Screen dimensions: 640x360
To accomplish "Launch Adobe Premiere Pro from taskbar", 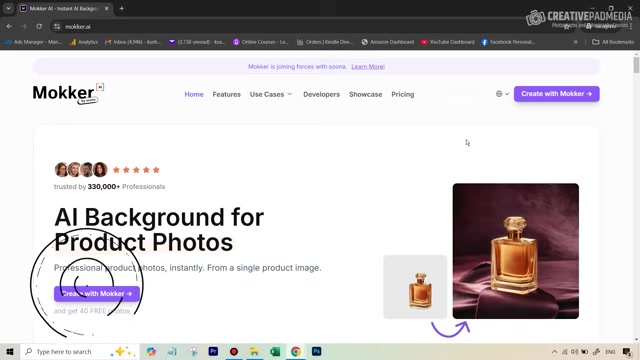I will [213, 351].
